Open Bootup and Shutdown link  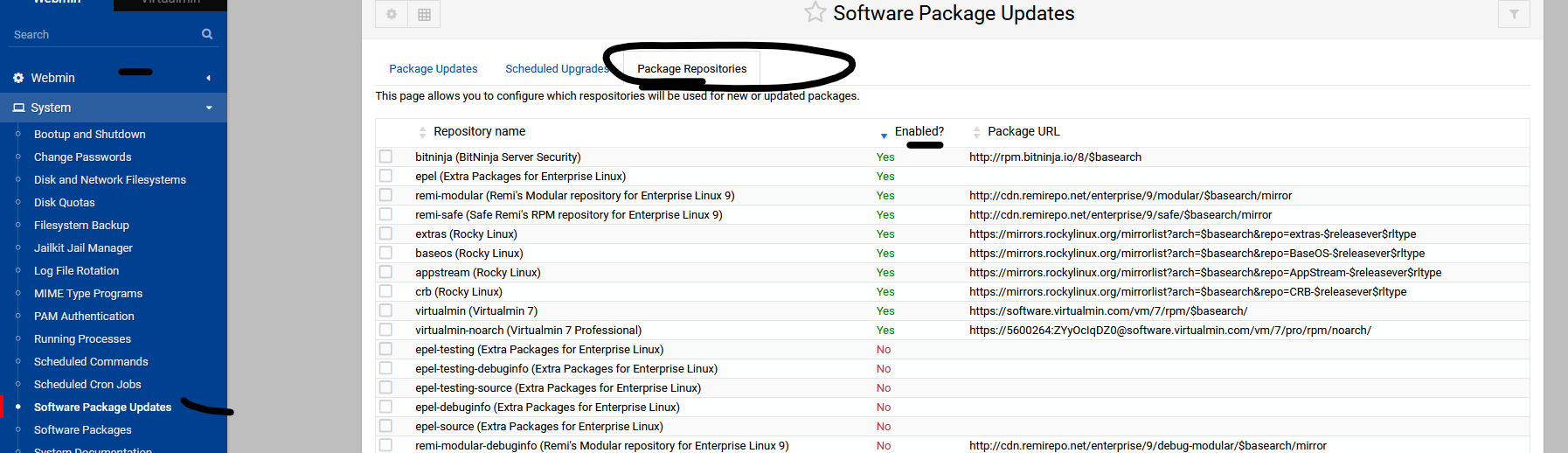89,134
